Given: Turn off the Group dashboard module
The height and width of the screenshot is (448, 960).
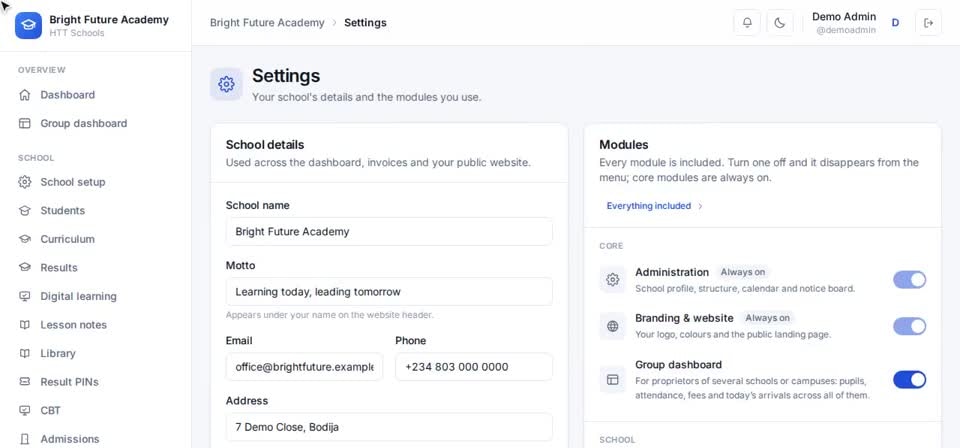Looking at the screenshot, I should click(909, 379).
